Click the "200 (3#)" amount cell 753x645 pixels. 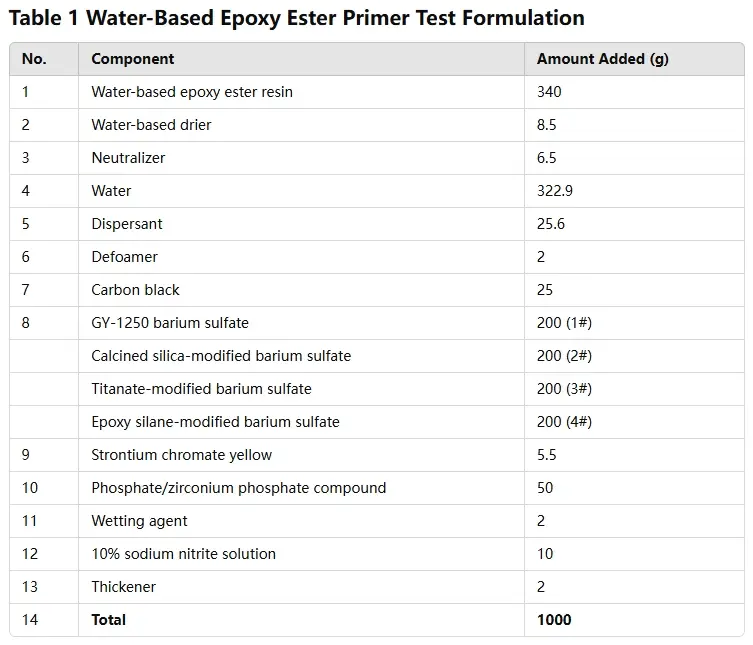564,389
